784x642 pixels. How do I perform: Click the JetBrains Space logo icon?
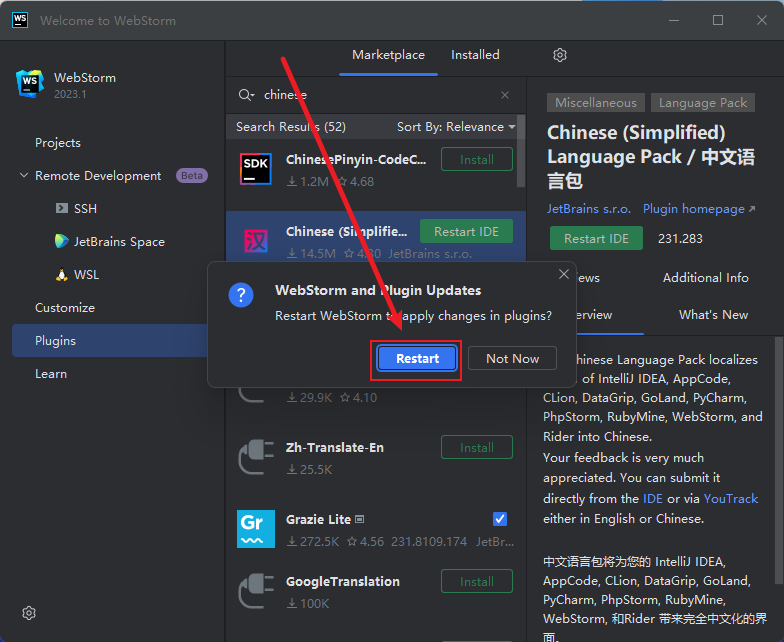62,241
